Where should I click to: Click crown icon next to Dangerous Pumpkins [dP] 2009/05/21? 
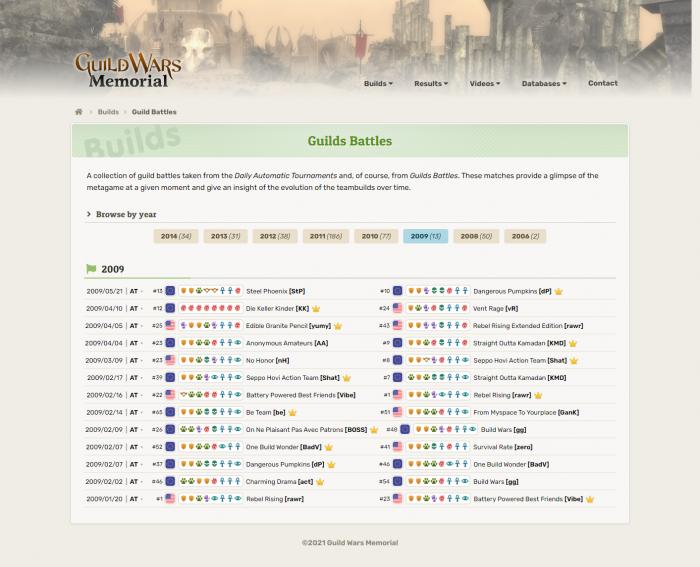[558, 291]
